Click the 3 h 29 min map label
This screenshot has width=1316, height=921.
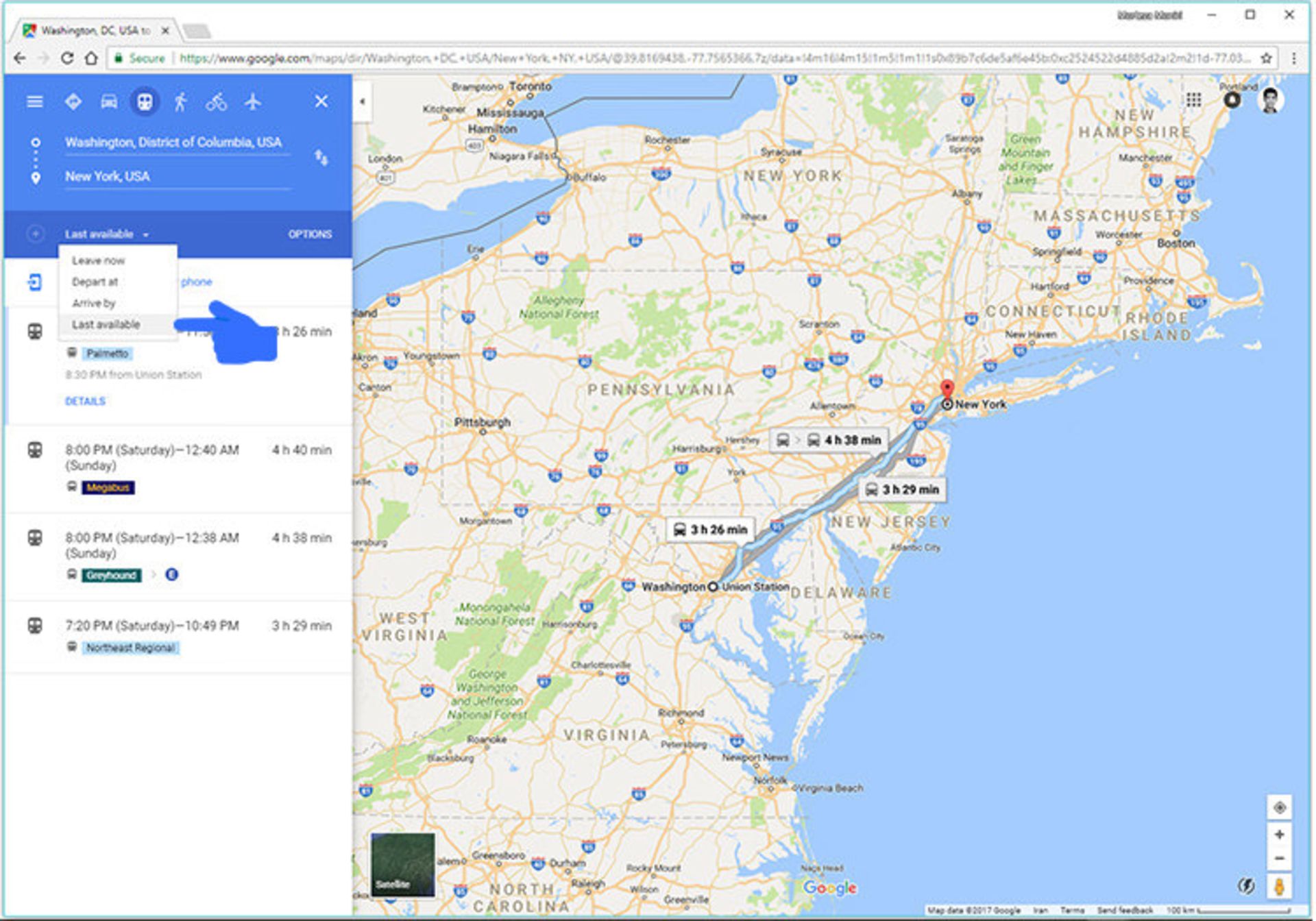[903, 489]
